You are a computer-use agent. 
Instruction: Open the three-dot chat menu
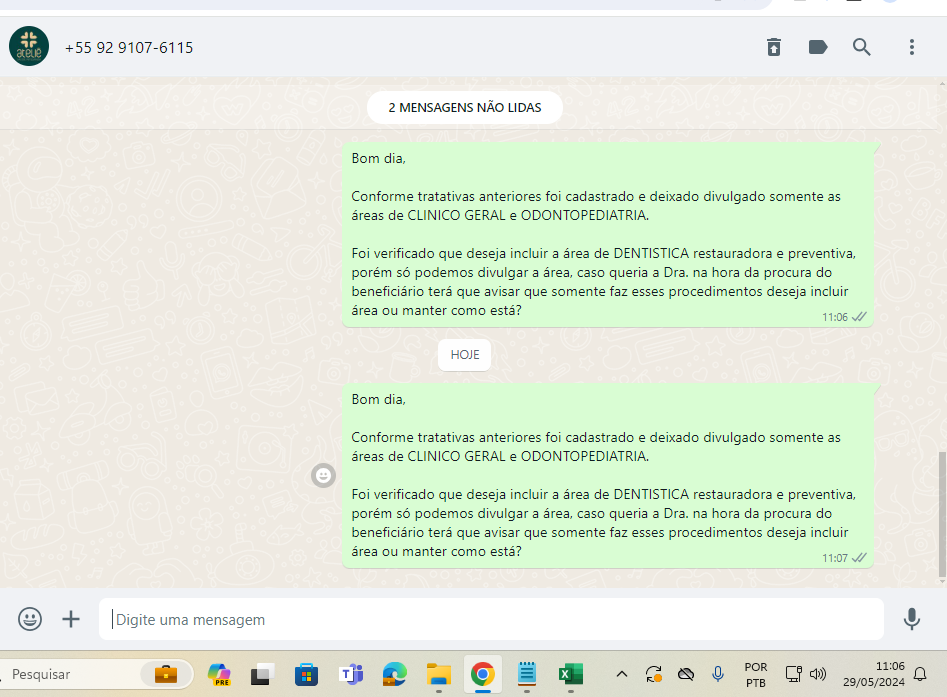tap(911, 47)
